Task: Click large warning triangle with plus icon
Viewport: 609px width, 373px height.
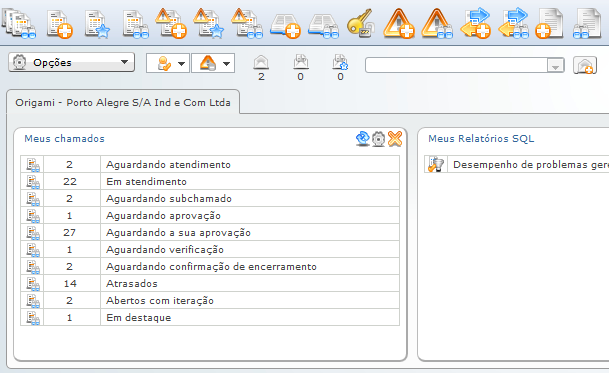Action: pos(399,23)
